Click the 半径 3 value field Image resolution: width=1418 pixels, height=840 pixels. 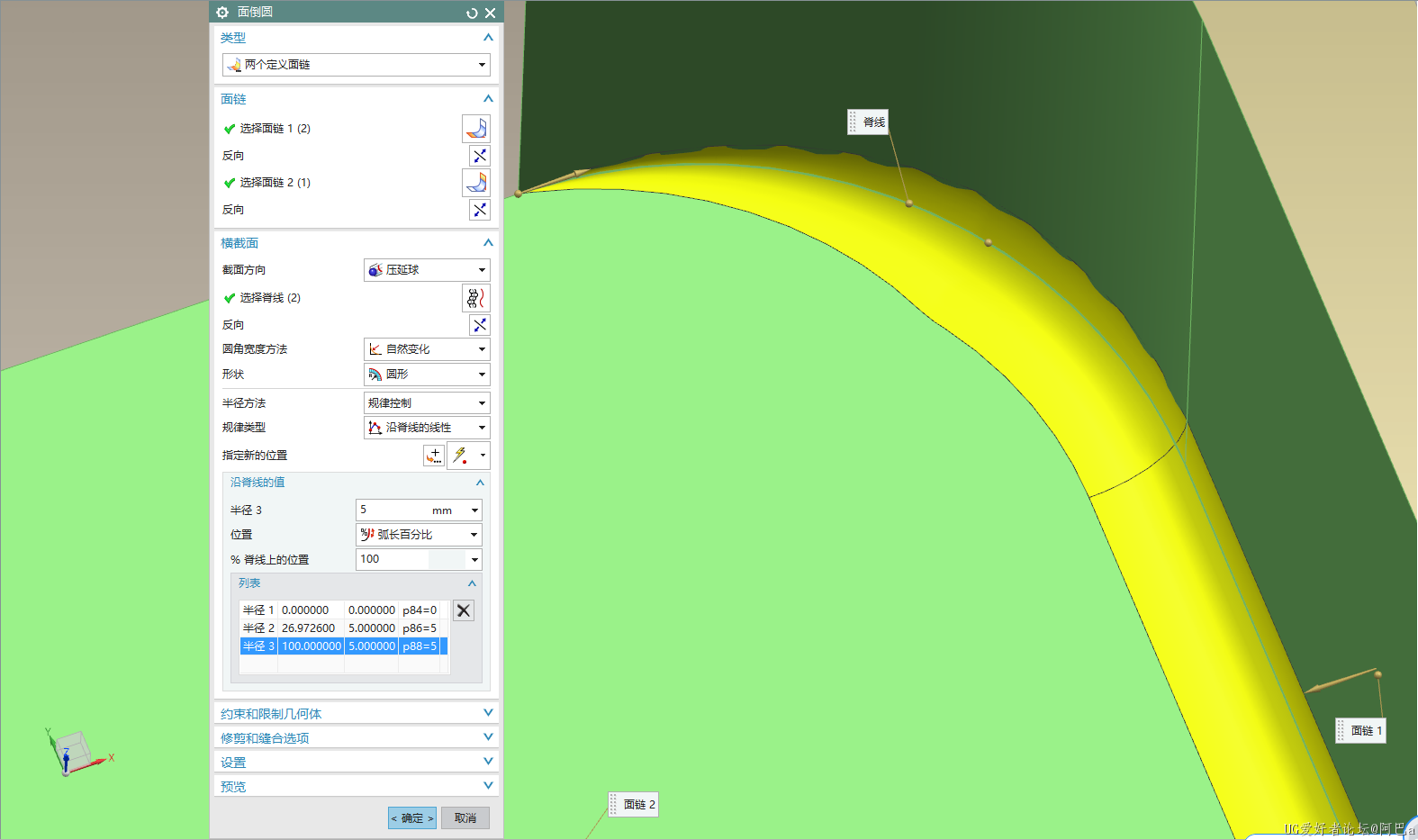click(393, 510)
